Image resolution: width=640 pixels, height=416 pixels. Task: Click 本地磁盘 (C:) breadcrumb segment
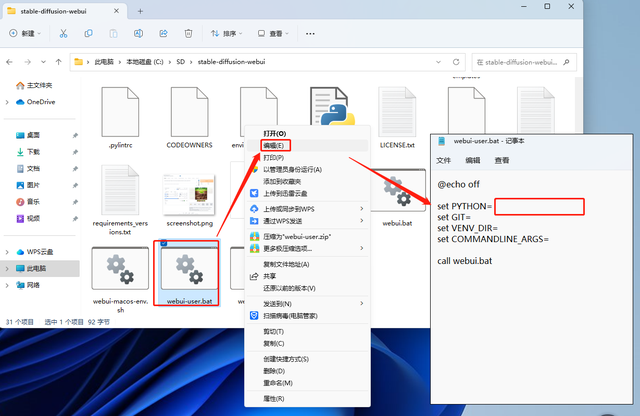click(144, 62)
